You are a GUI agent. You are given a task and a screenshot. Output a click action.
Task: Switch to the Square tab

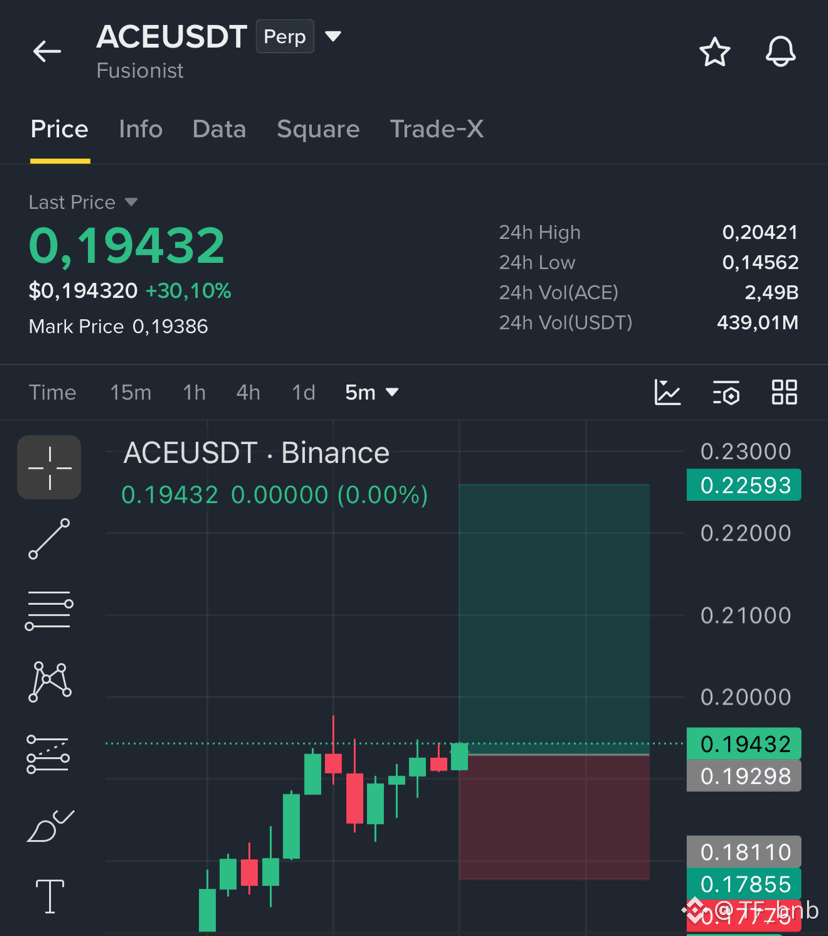click(318, 129)
